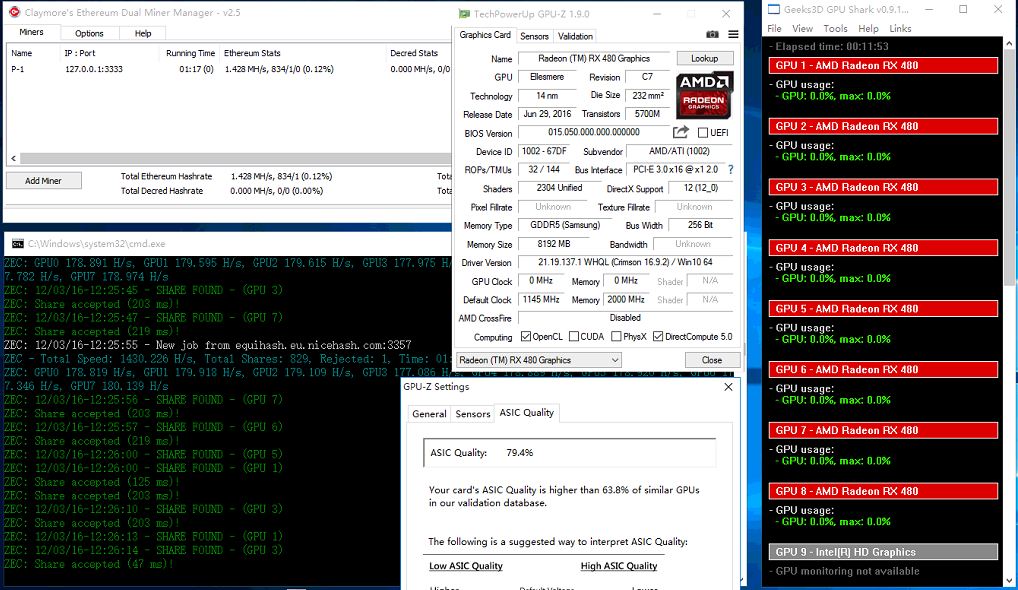Switch to the Sensors tab in GPU-Z
The height and width of the screenshot is (590, 1018).
[x=534, y=36]
